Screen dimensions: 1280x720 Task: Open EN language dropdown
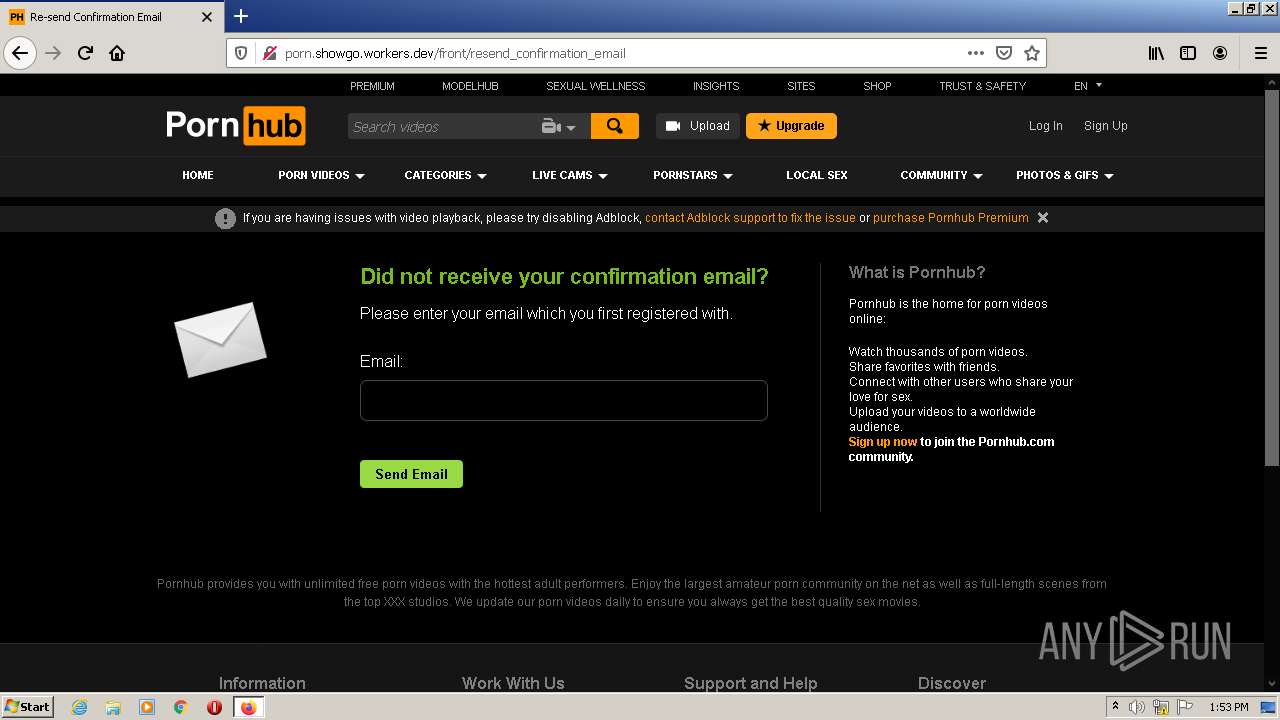click(x=1088, y=86)
